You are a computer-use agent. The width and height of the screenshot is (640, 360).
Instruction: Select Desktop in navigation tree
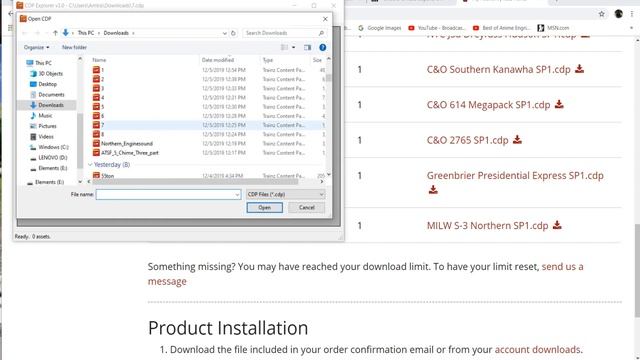[47, 84]
